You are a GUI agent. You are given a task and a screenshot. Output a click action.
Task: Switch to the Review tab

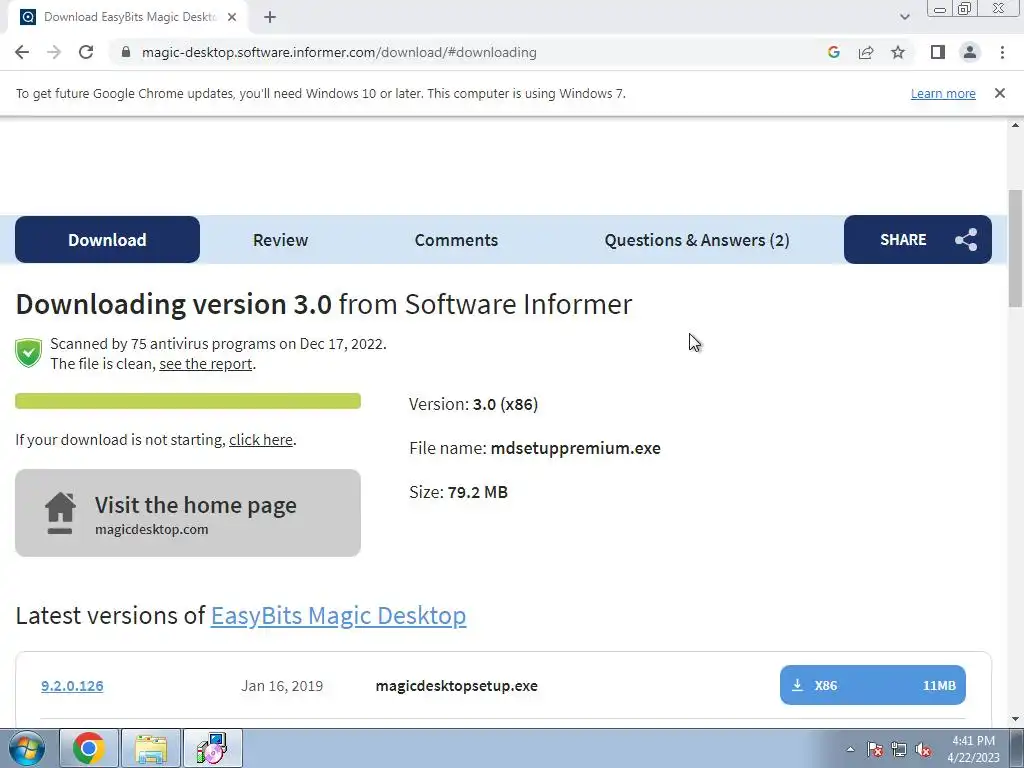point(280,240)
